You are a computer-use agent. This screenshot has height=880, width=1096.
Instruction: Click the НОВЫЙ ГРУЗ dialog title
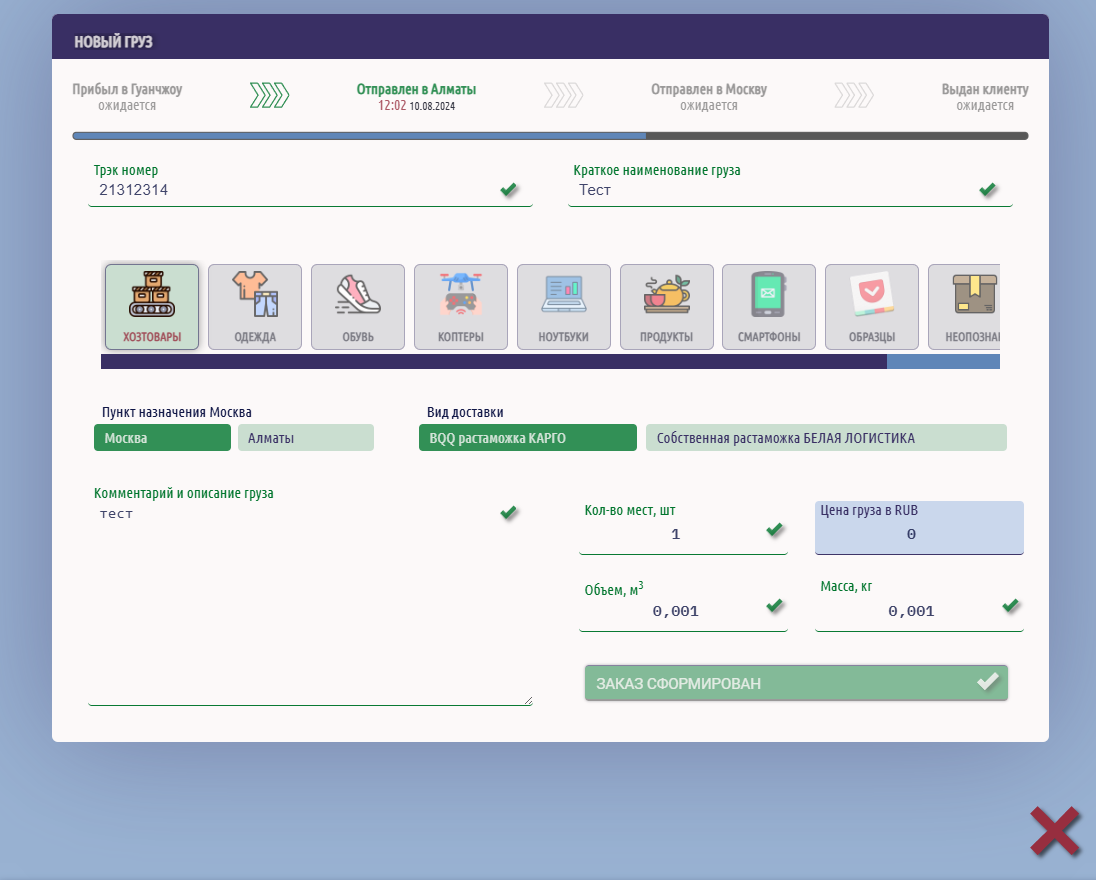113,42
